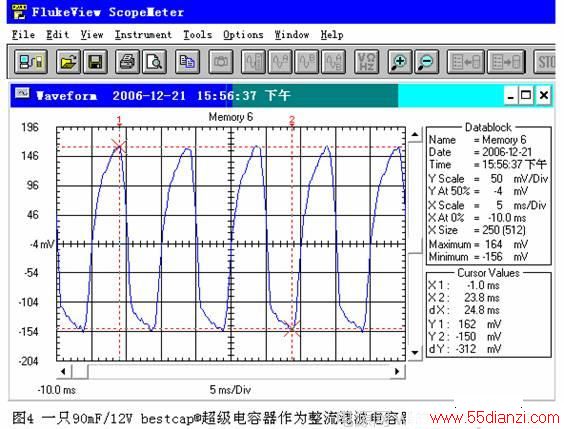Click the 'Maximum = 164 mV' row
Image resolution: width=564 pixels, height=429 pixels.
[x=478, y=244]
